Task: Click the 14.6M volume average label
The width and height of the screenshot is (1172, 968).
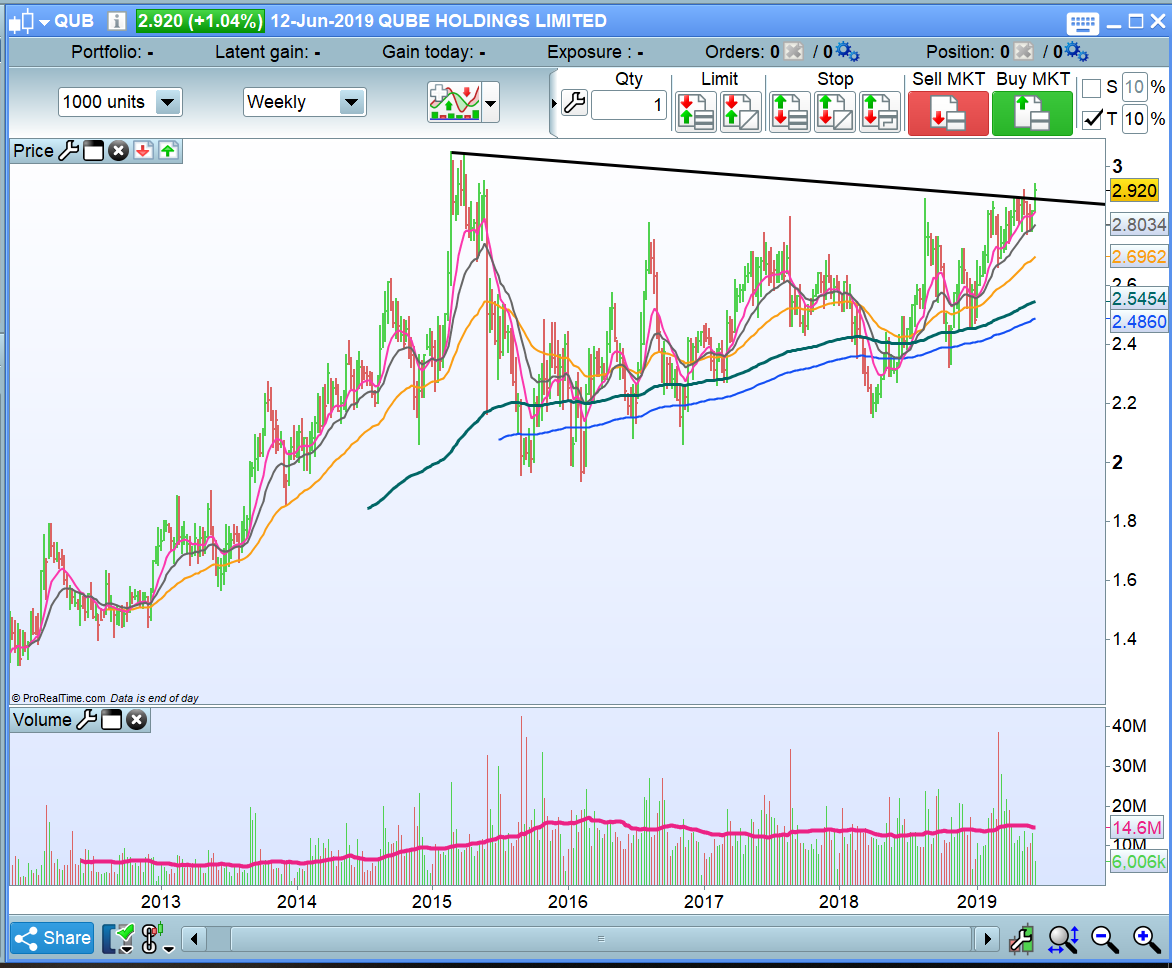Action: (1137, 827)
